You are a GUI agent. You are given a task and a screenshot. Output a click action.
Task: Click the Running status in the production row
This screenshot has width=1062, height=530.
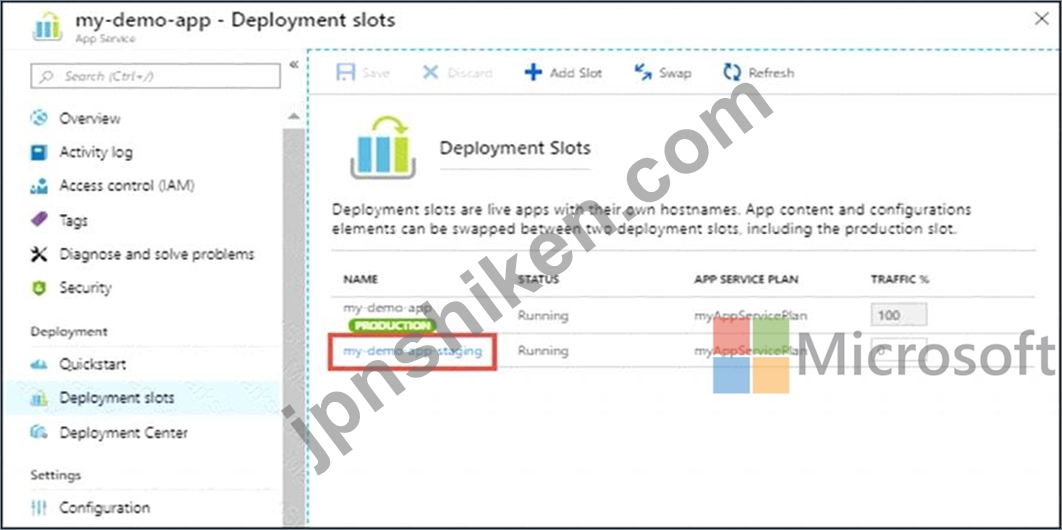(543, 315)
